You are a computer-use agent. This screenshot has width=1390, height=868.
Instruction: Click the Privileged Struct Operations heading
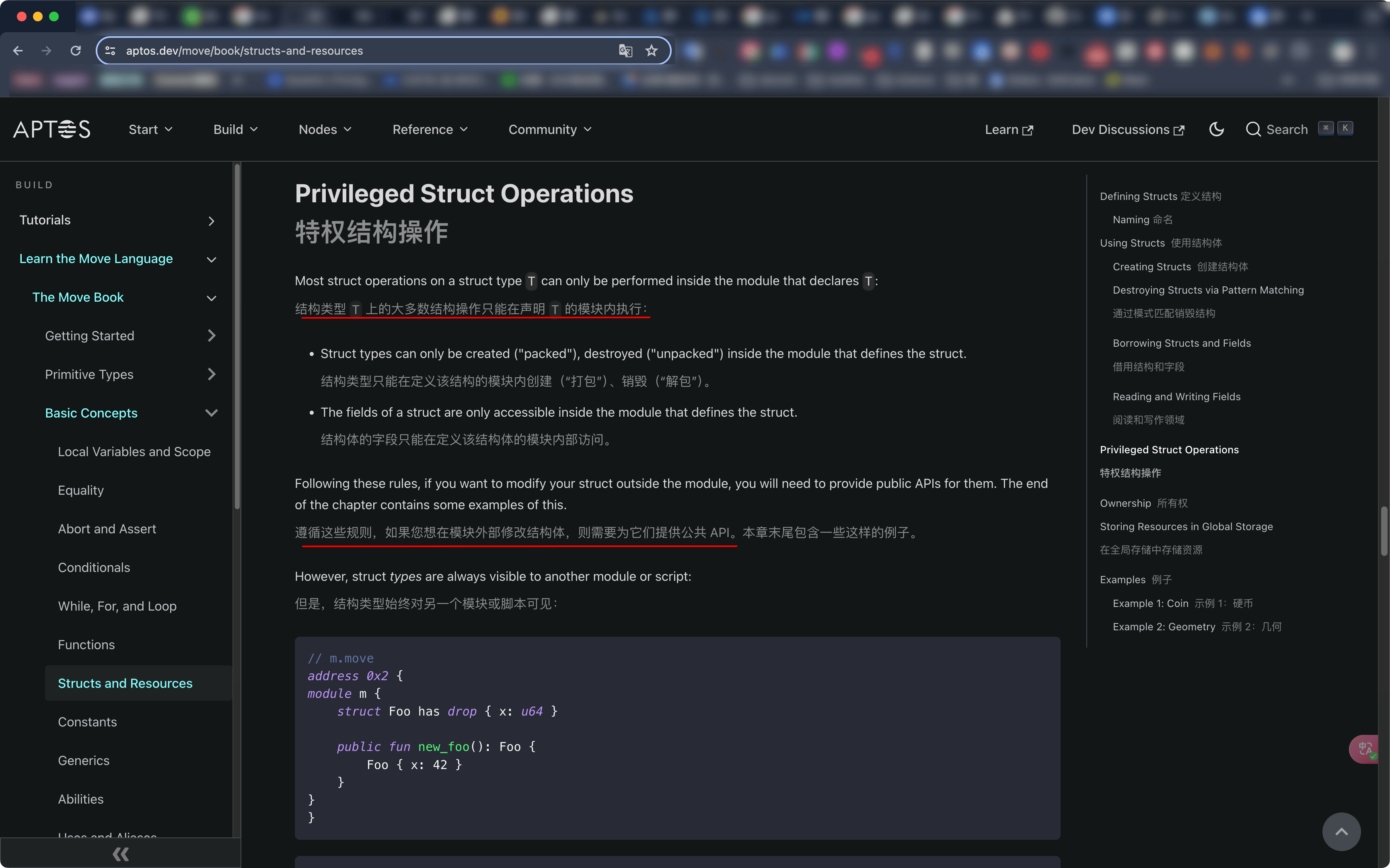pyautogui.click(x=464, y=193)
